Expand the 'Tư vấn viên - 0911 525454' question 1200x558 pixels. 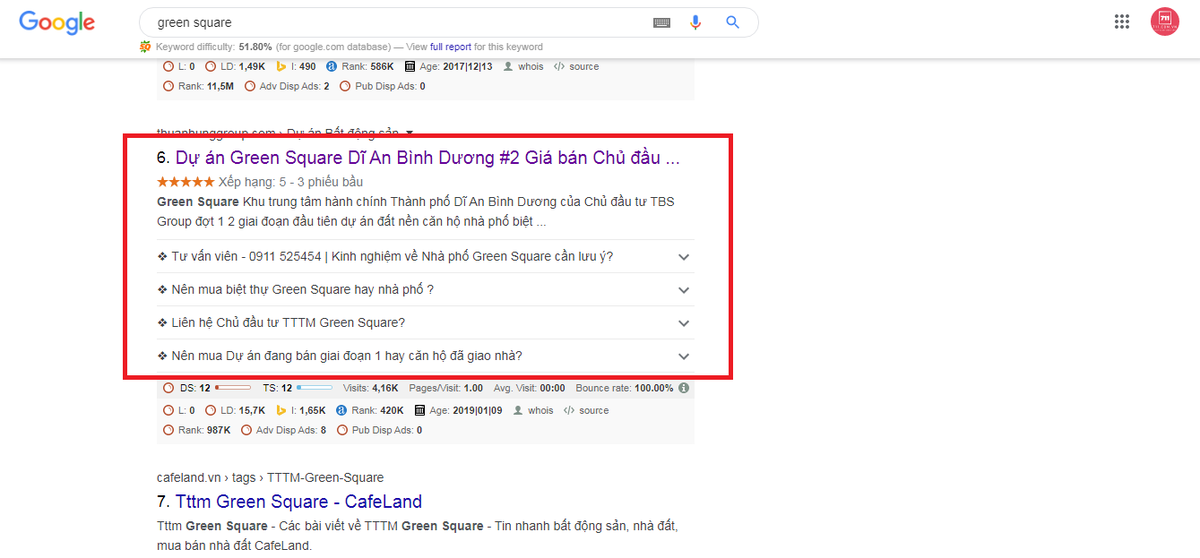(425, 257)
